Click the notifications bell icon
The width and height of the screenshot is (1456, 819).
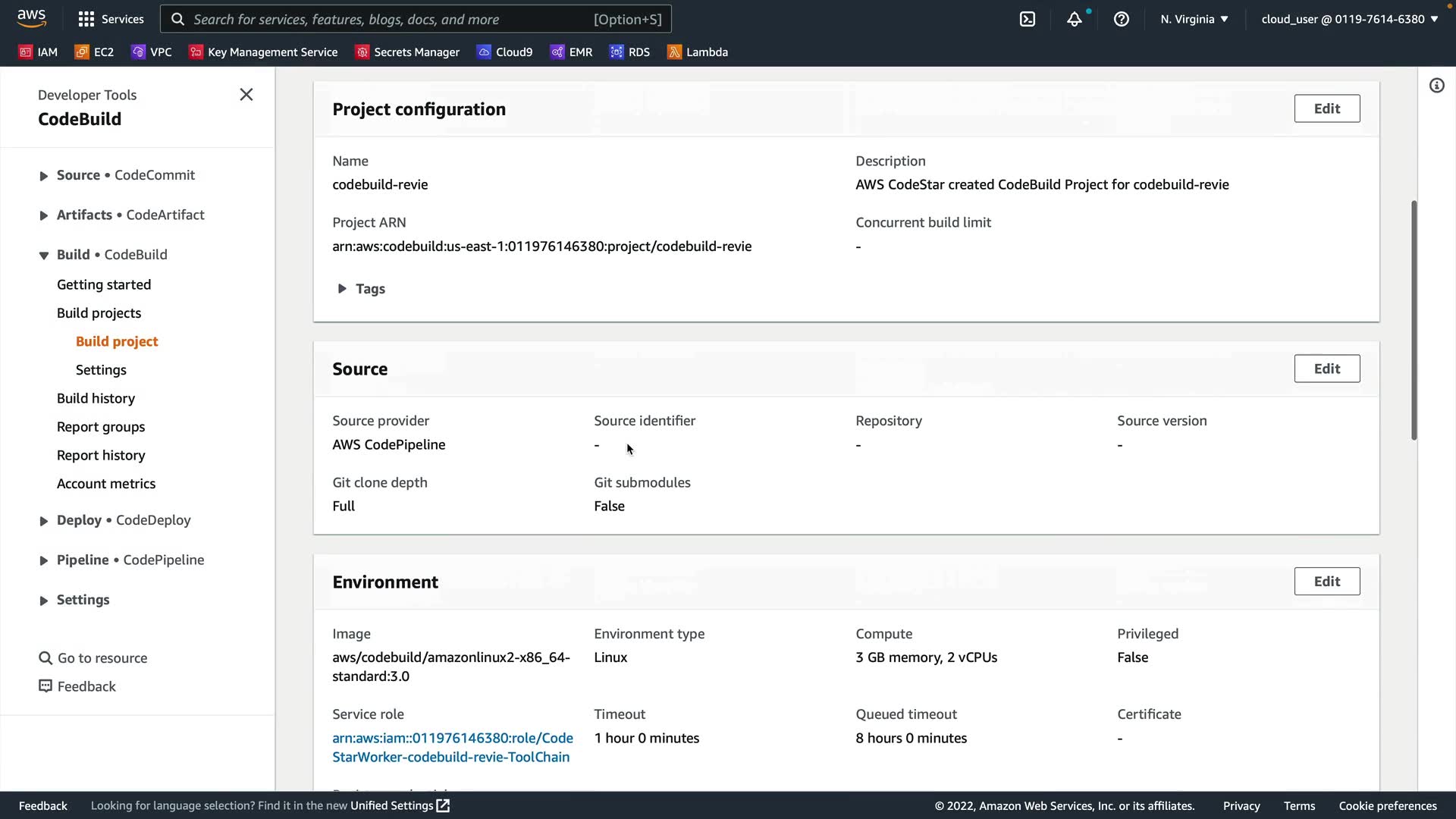pos(1074,19)
